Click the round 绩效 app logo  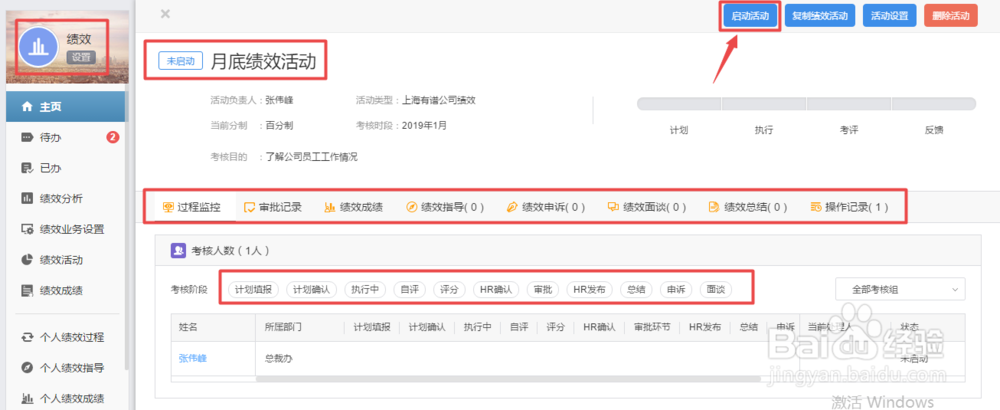[x=38, y=47]
